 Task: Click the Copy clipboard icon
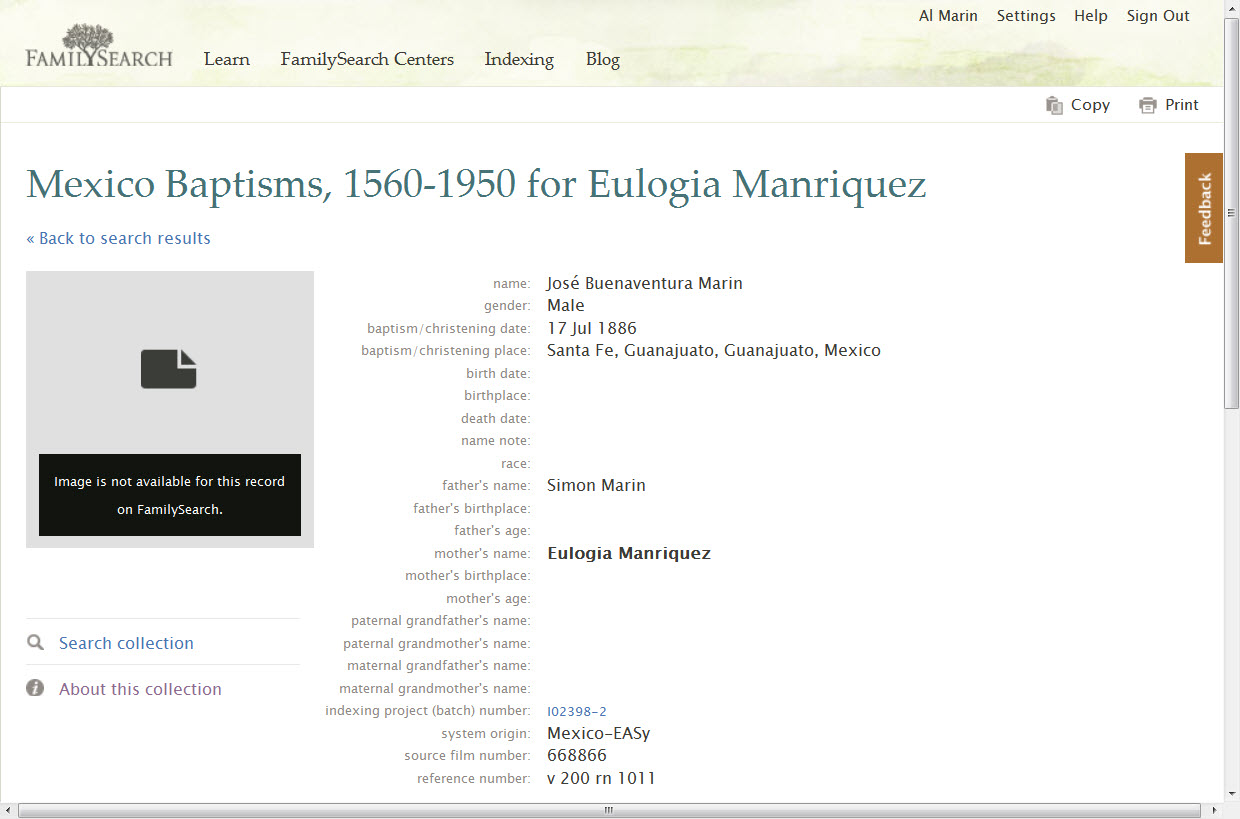pyautogui.click(x=1054, y=105)
